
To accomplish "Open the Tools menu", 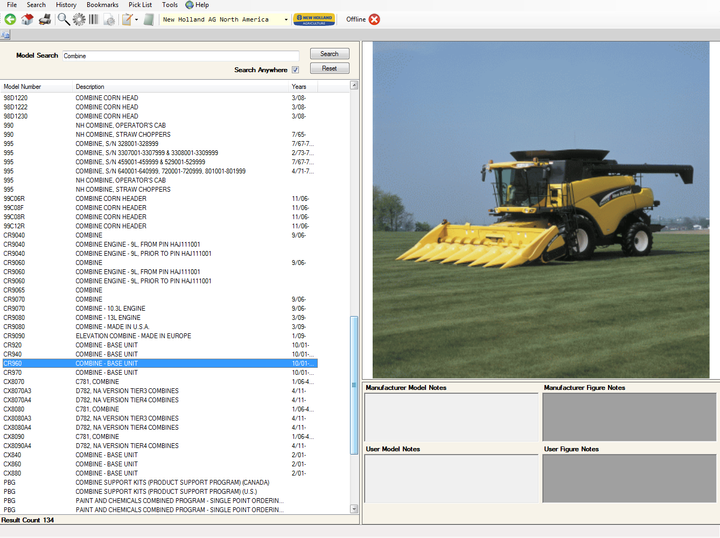I will point(170,5).
